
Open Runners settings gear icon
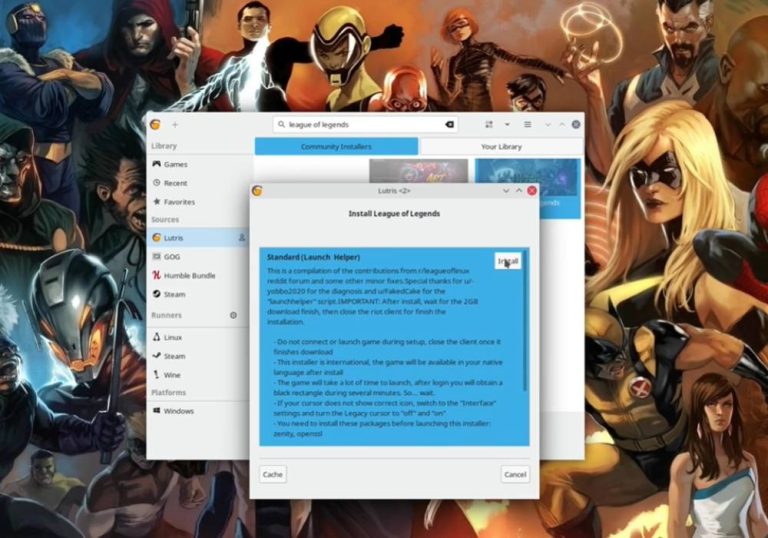point(234,315)
